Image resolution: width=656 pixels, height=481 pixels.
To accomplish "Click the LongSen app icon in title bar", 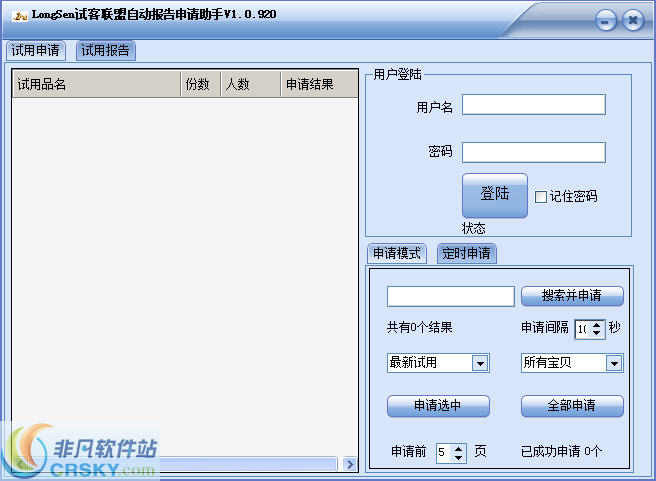I will (x=20, y=15).
